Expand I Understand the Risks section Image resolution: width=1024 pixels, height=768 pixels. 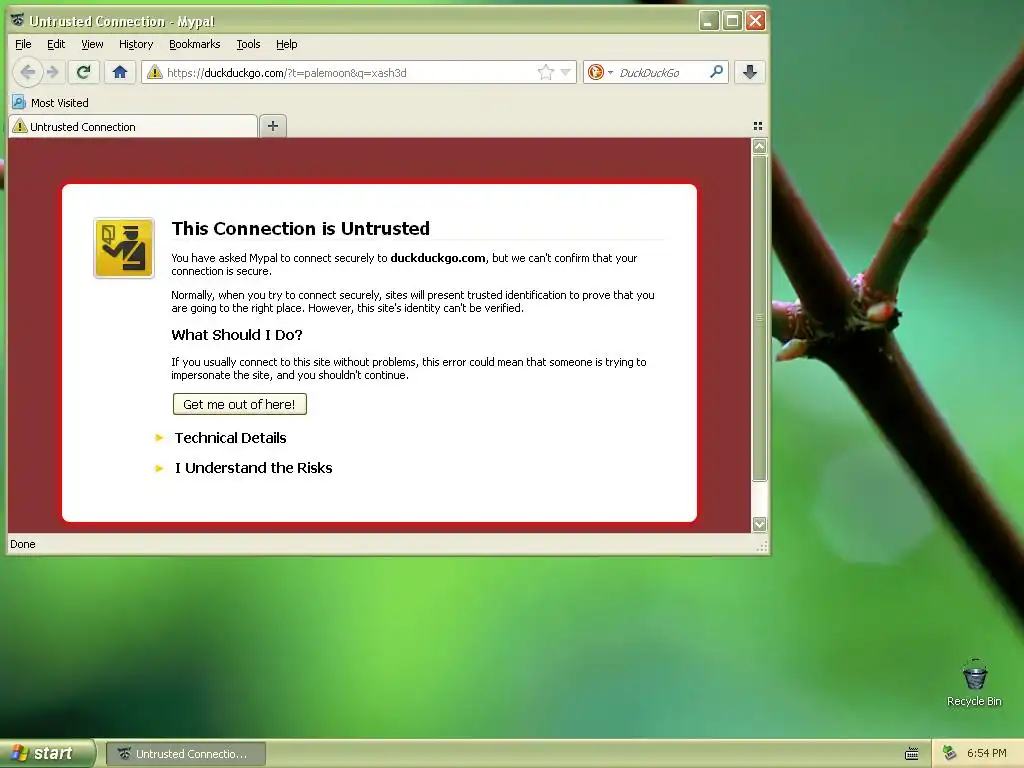coord(253,468)
